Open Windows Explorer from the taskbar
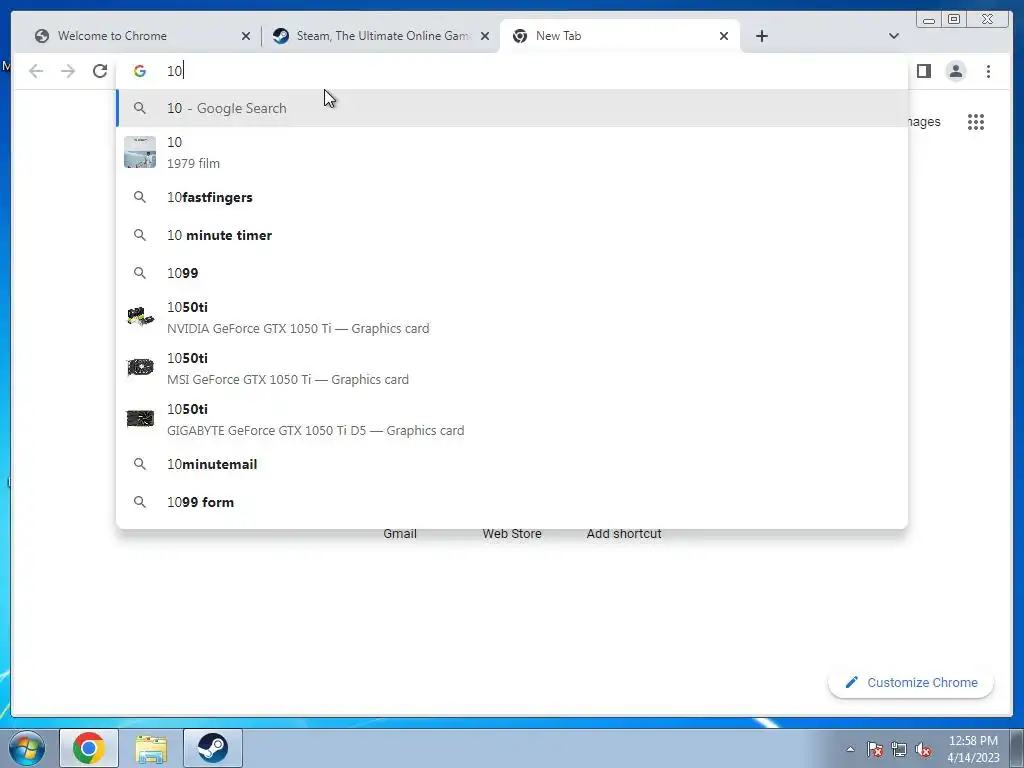This screenshot has width=1024, height=768. 151,748
